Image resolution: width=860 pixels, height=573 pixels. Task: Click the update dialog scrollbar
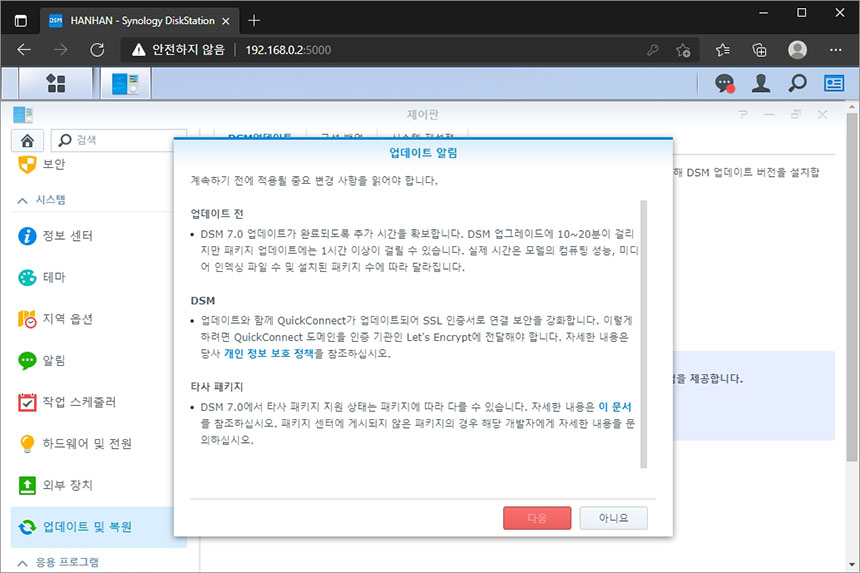pyautogui.click(x=643, y=334)
